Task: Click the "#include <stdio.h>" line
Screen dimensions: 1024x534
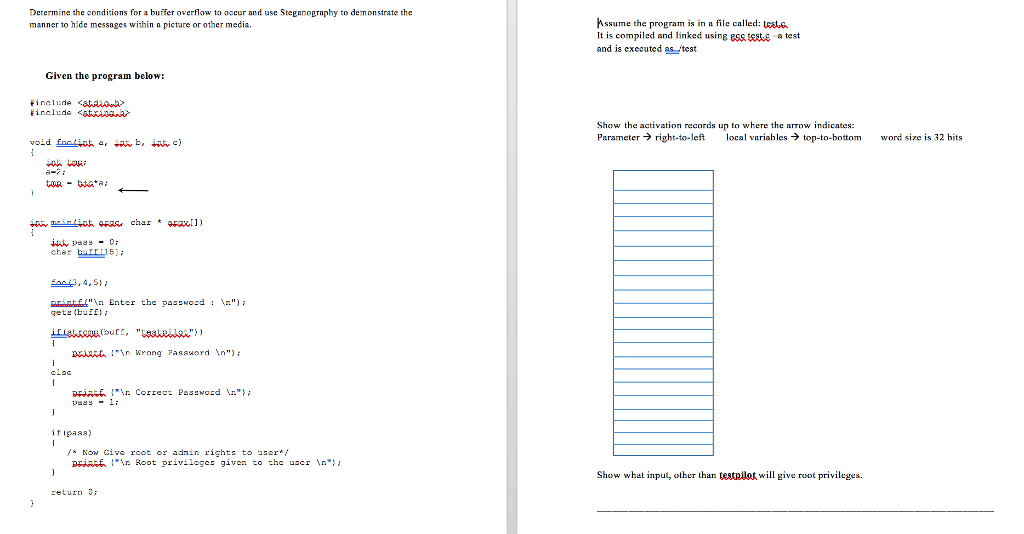Action: [x=77, y=102]
